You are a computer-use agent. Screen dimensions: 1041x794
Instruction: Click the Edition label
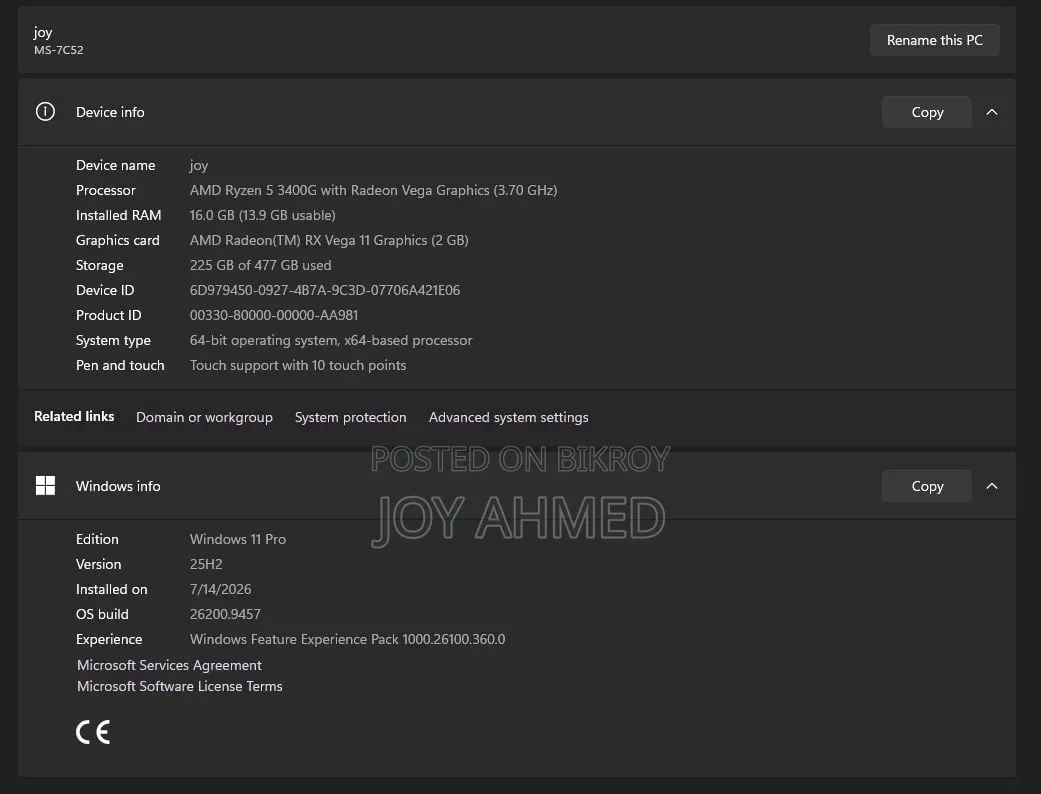point(97,539)
